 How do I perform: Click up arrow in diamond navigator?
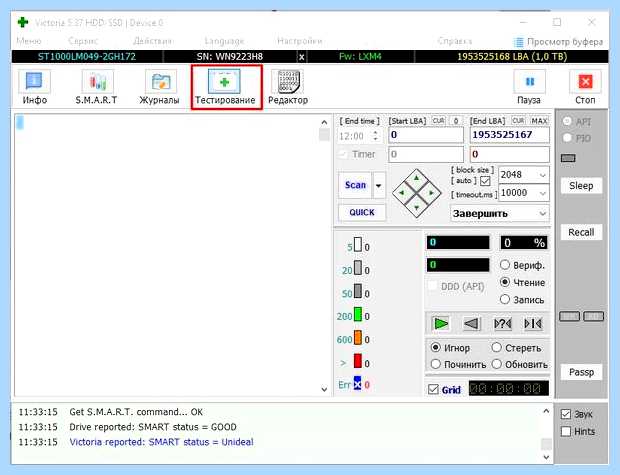tap(416, 178)
